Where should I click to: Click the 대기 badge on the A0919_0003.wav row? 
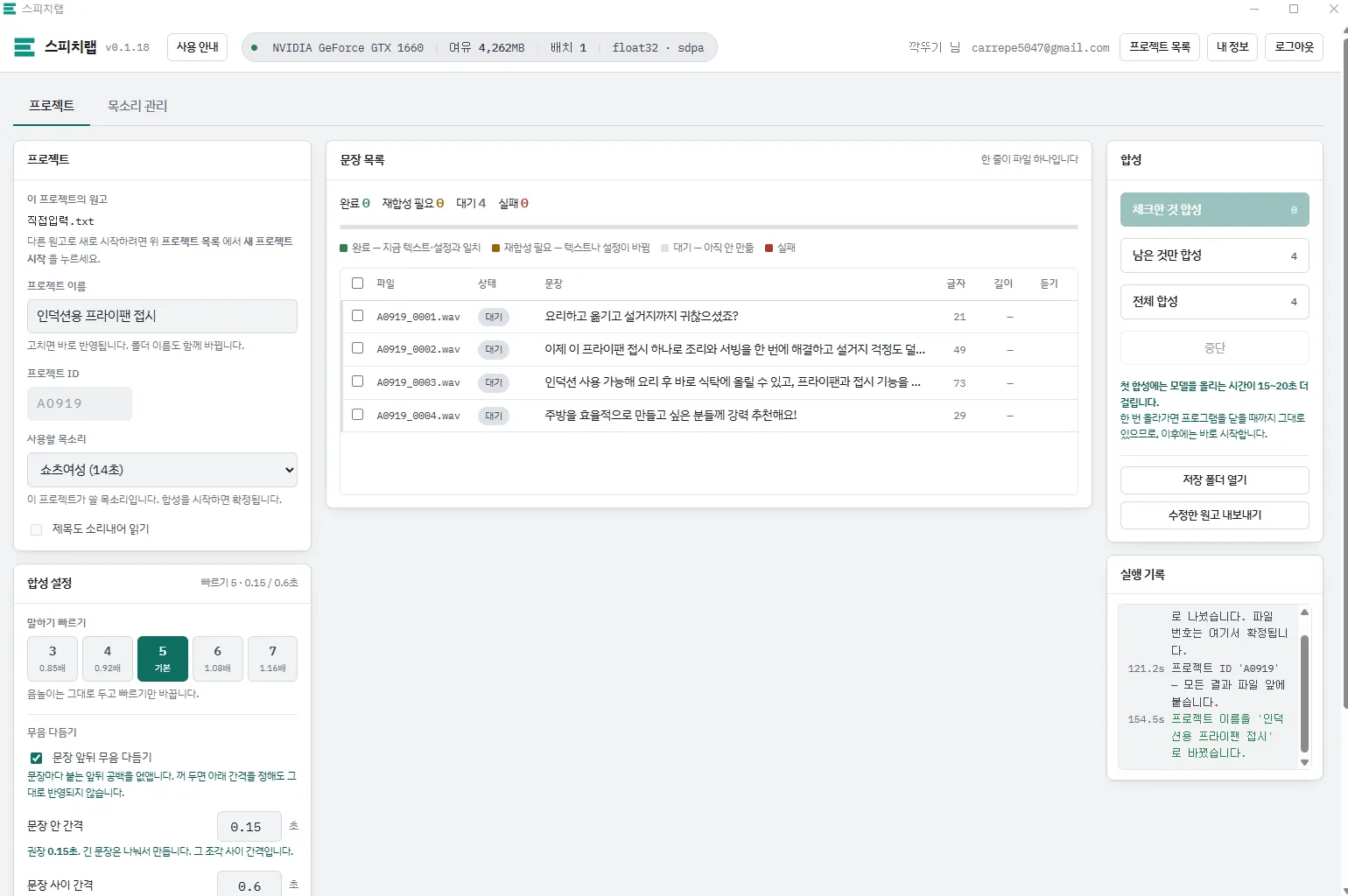[x=494, y=382]
